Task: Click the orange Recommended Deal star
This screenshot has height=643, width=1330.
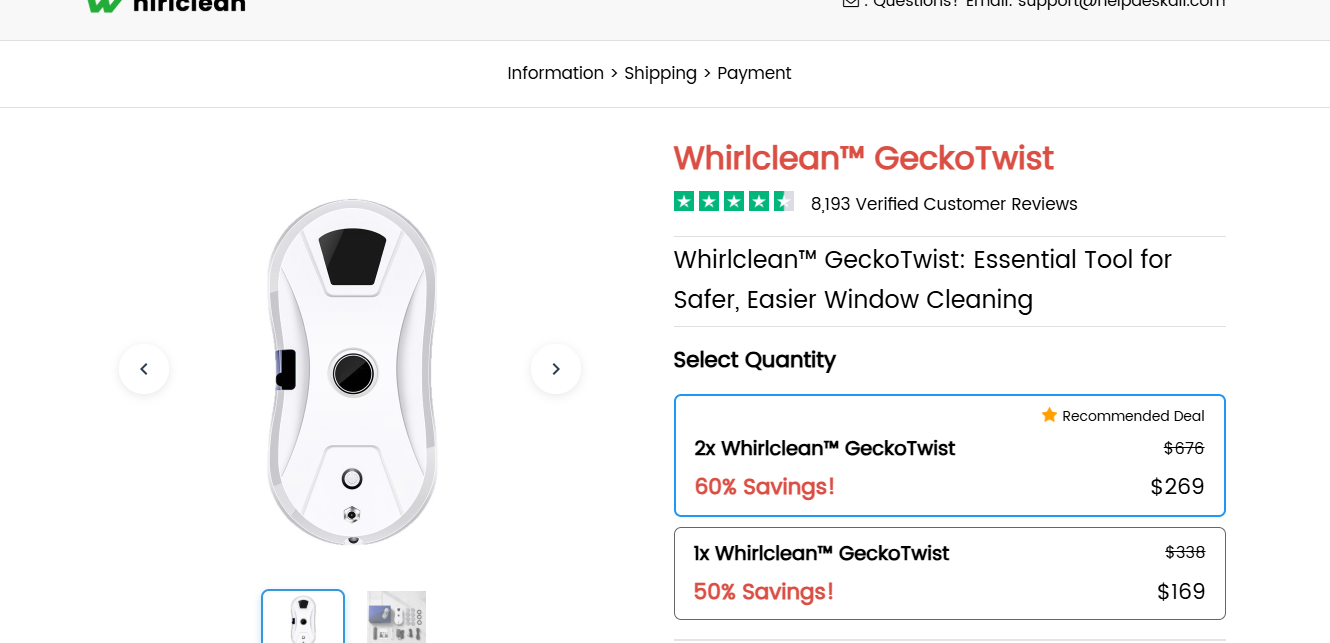Action: pos(1049,415)
